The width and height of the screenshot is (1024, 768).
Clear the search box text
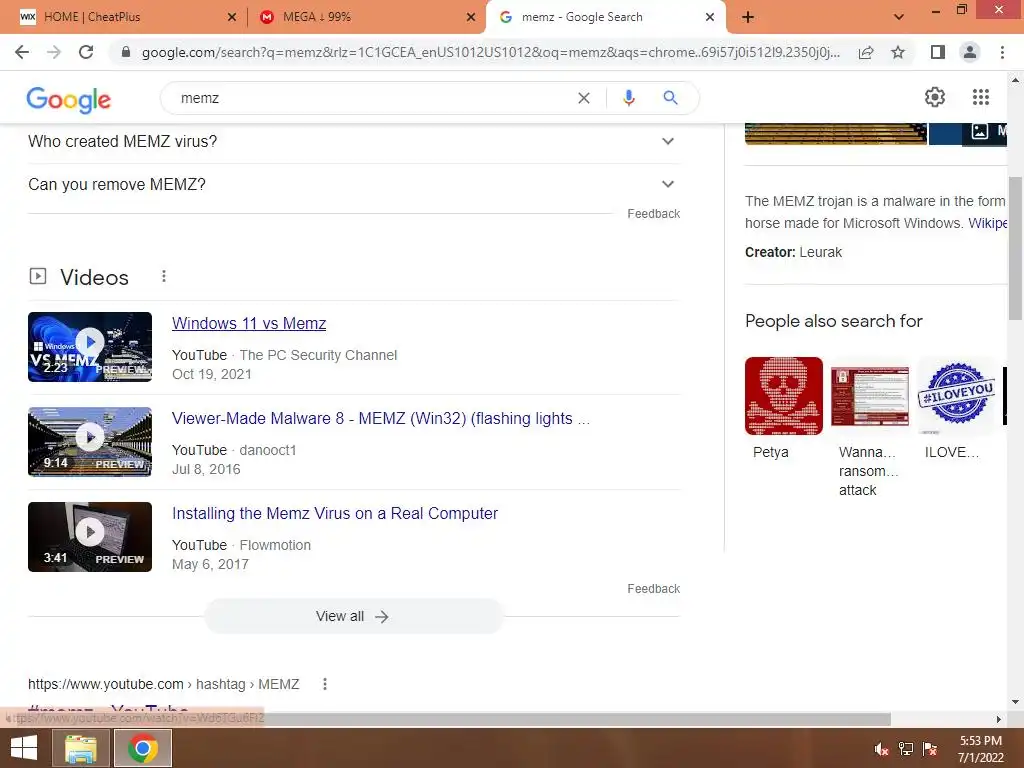point(584,98)
